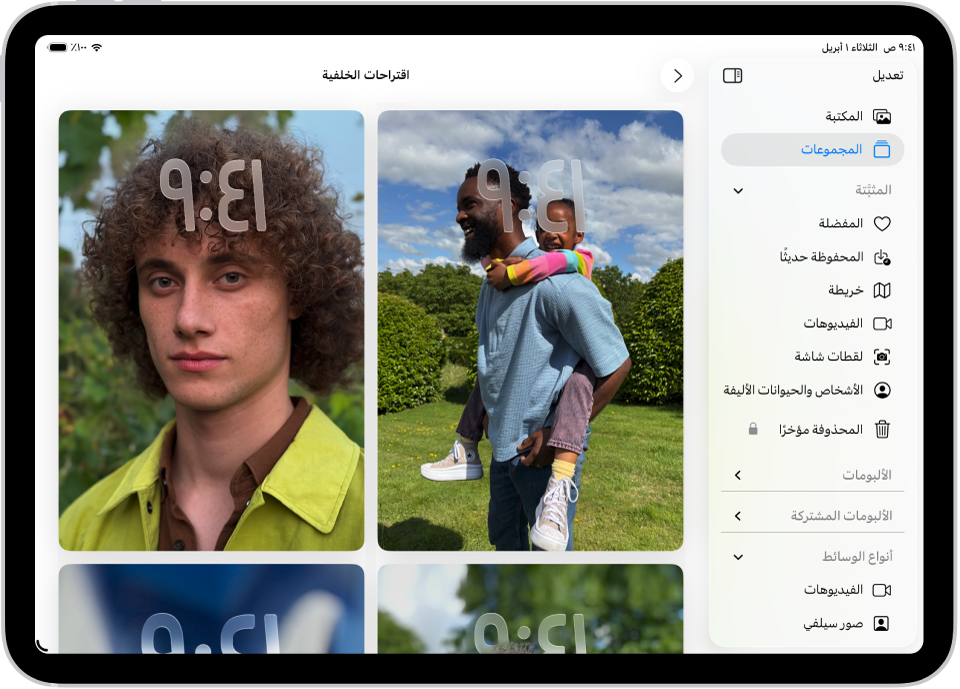Open المكتبة in the sidebar

click(812, 116)
